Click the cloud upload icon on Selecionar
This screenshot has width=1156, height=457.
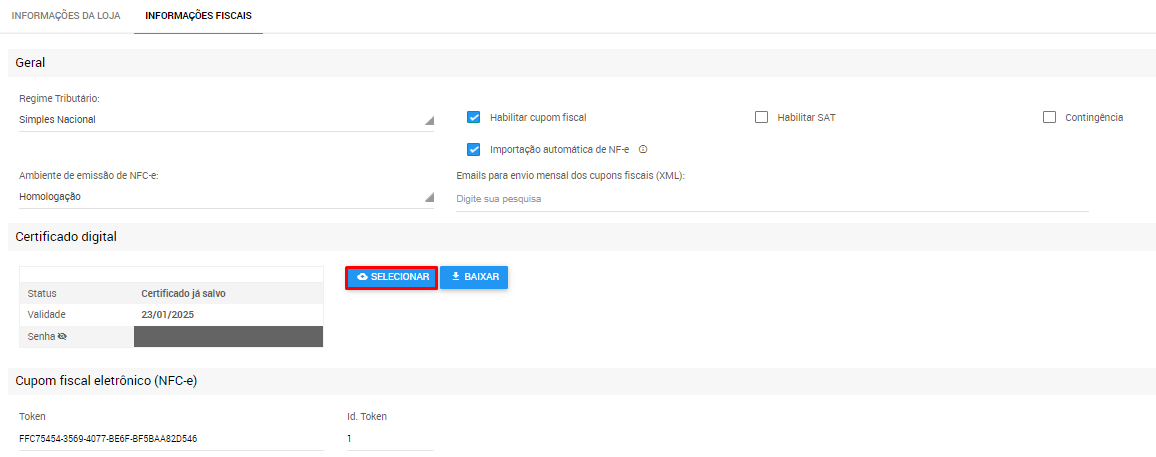click(x=362, y=277)
